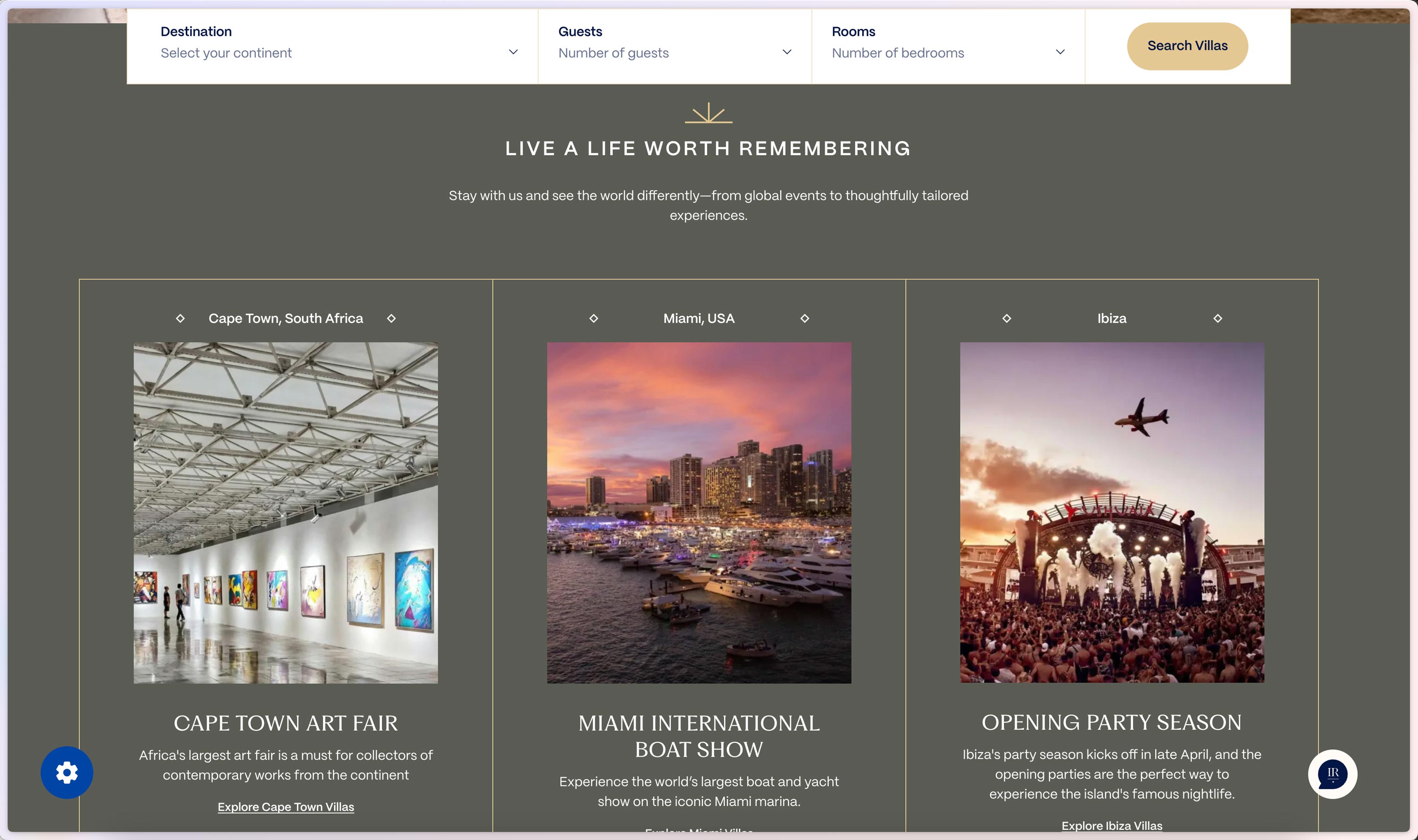Open the IR chat widget icon
The width and height of the screenshot is (1418, 840).
click(1332, 774)
